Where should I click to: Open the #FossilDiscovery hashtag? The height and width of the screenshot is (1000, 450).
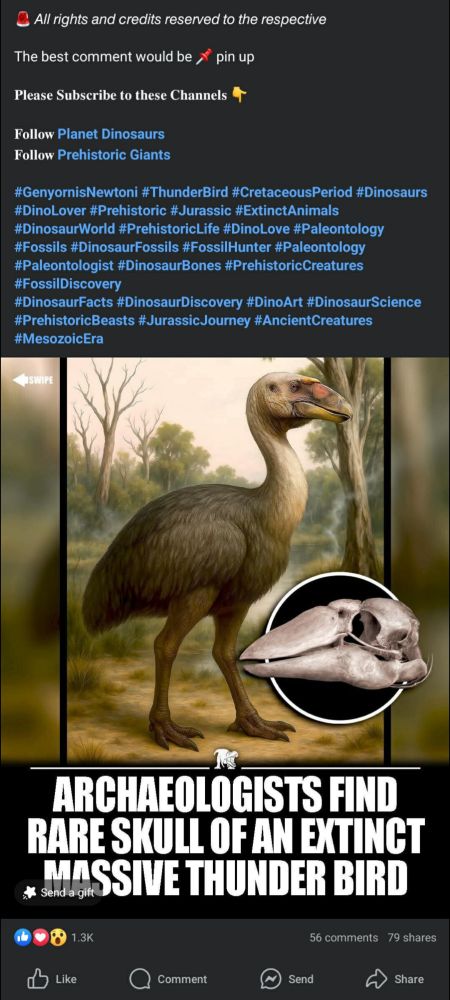[68, 283]
